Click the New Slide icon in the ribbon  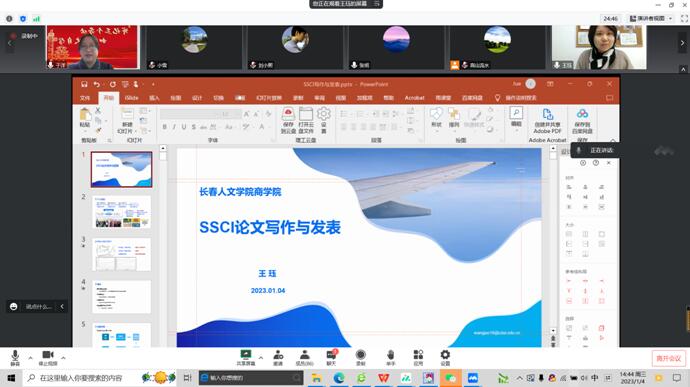click(x=127, y=120)
